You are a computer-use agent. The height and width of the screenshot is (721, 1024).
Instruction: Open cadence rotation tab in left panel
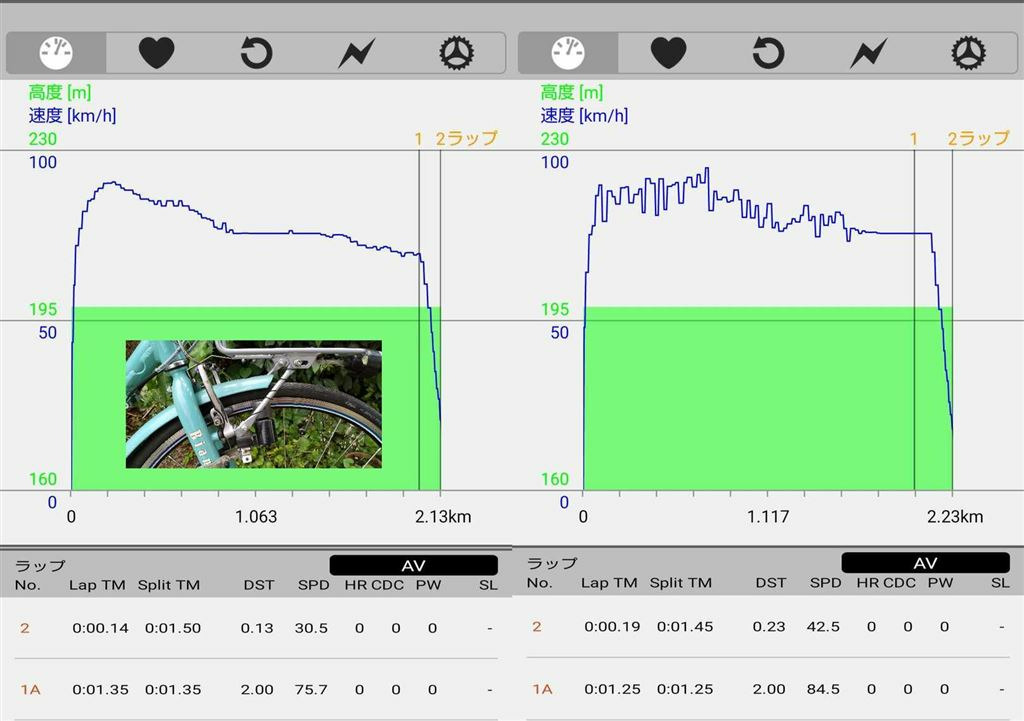[256, 53]
